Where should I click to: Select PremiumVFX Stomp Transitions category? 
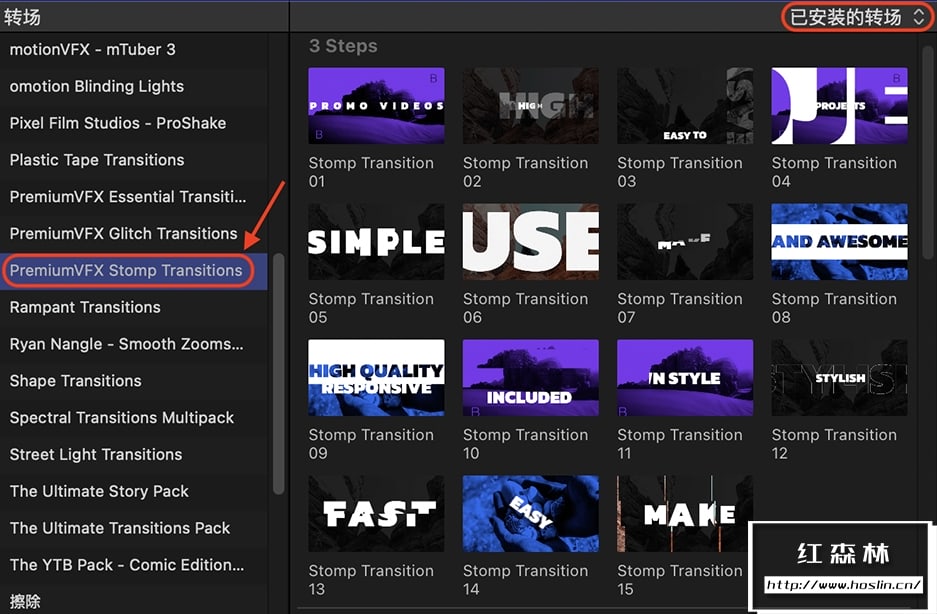click(x=134, y=271)
